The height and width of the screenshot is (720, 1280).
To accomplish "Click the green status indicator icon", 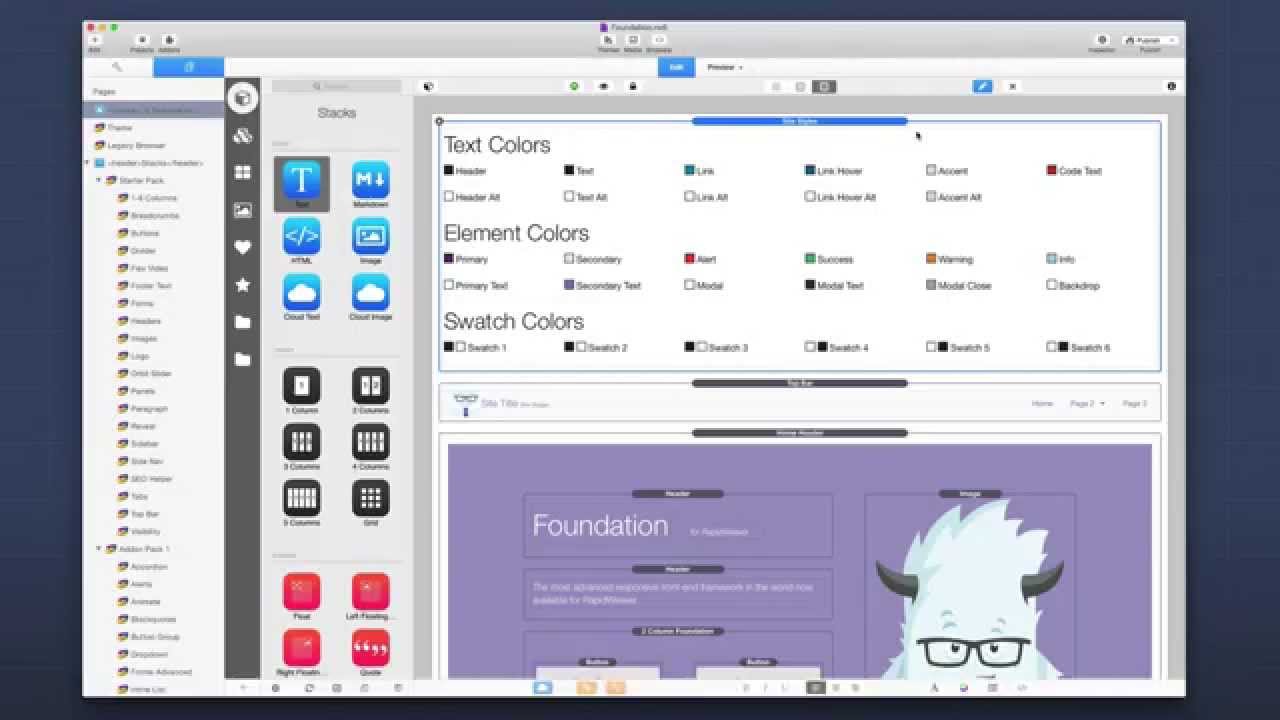I will [574, 86].
